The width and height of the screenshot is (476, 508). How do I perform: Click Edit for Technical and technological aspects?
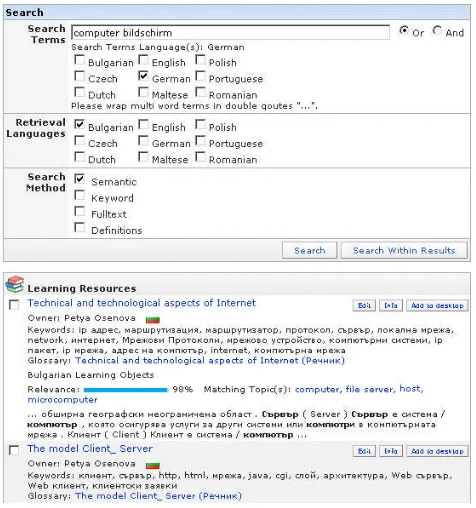point(364,305)
